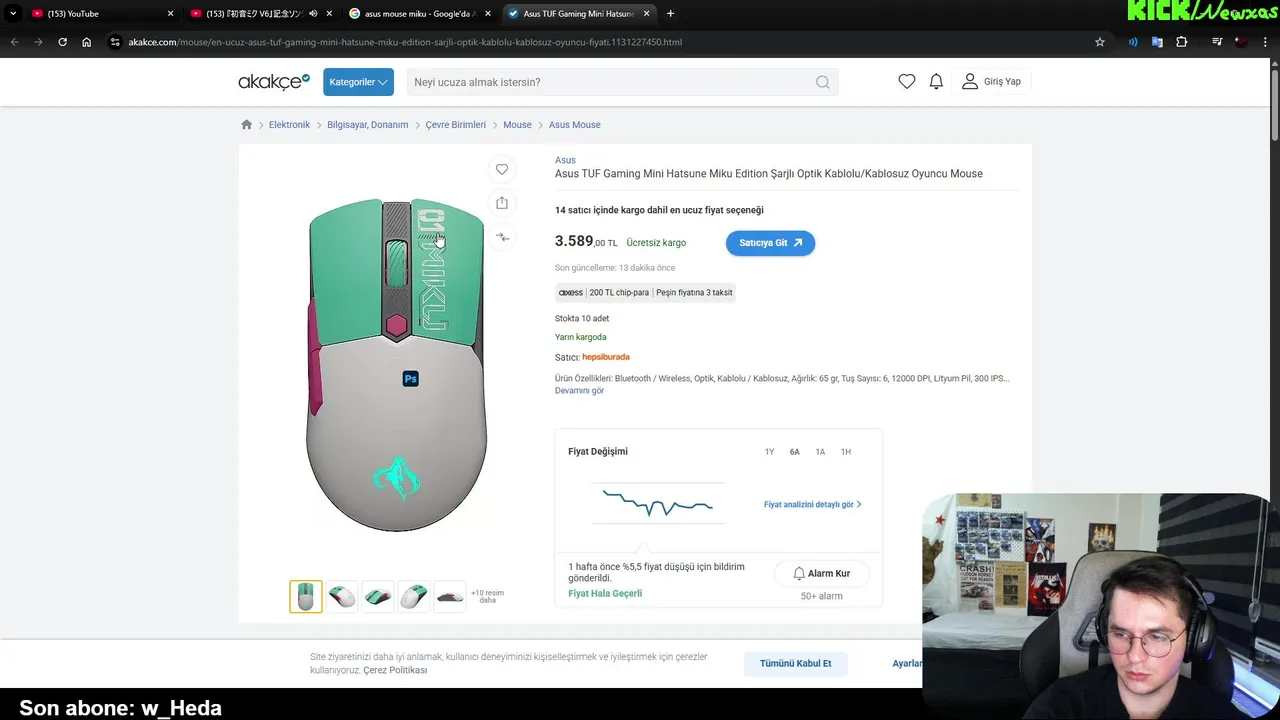Viewport: 1280px width, 720px height.
Task: Open the Kategoriler dropdown
Action: tap(358, 82)
